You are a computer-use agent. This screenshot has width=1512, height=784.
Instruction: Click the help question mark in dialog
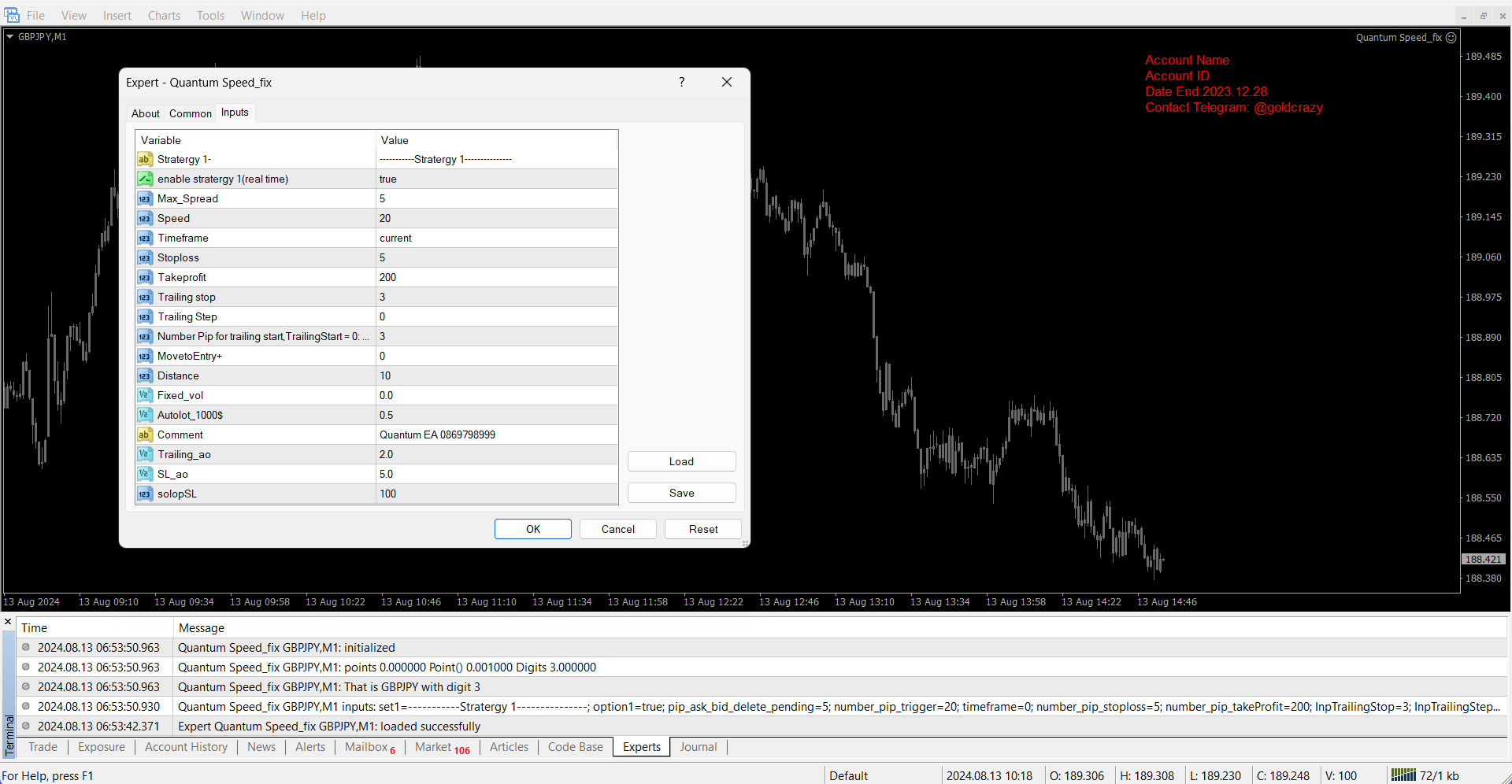pos(682,82)
